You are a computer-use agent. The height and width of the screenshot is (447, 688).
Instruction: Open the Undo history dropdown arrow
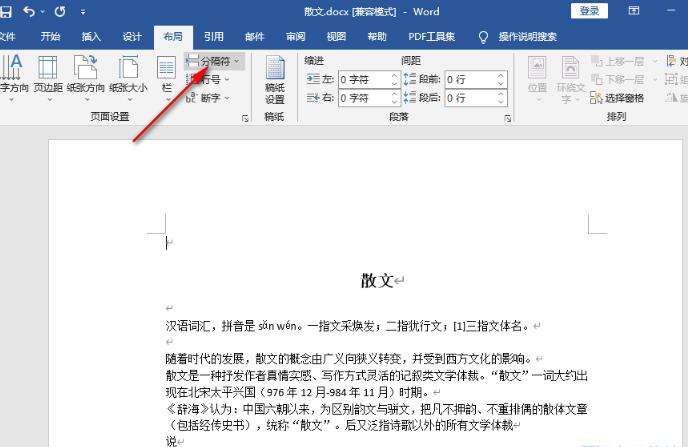43,11
